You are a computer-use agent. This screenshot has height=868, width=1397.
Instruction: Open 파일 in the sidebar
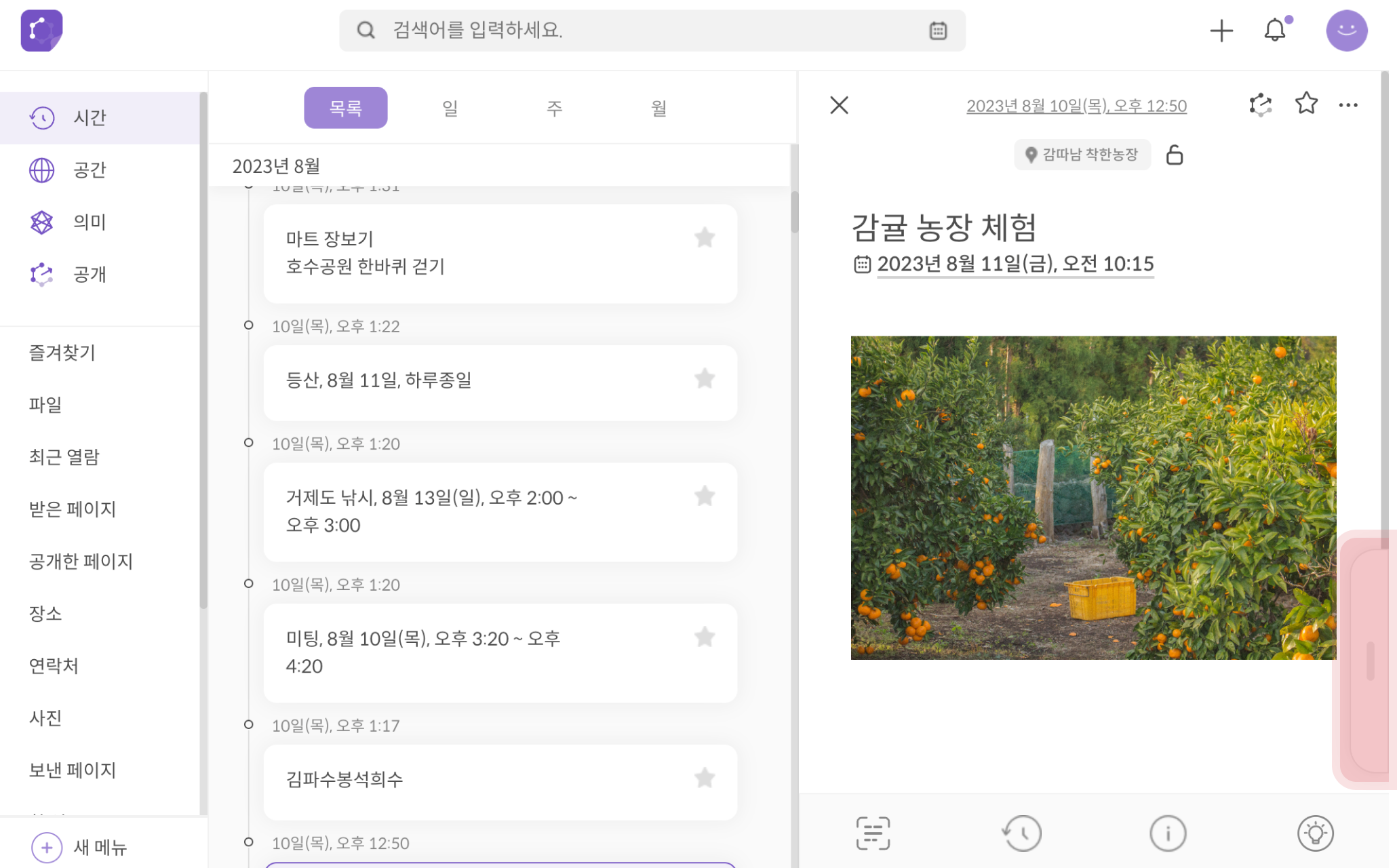[x=45, y=405]
